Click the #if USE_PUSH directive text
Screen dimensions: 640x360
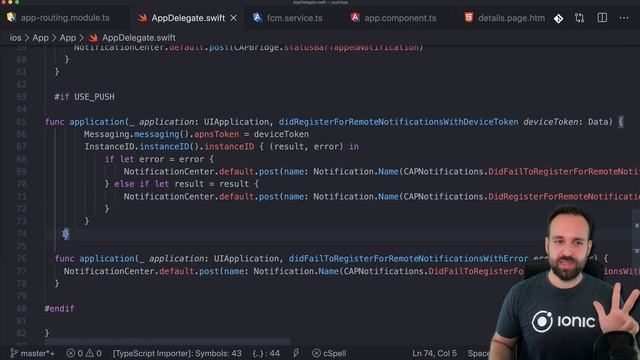[84, 97]
